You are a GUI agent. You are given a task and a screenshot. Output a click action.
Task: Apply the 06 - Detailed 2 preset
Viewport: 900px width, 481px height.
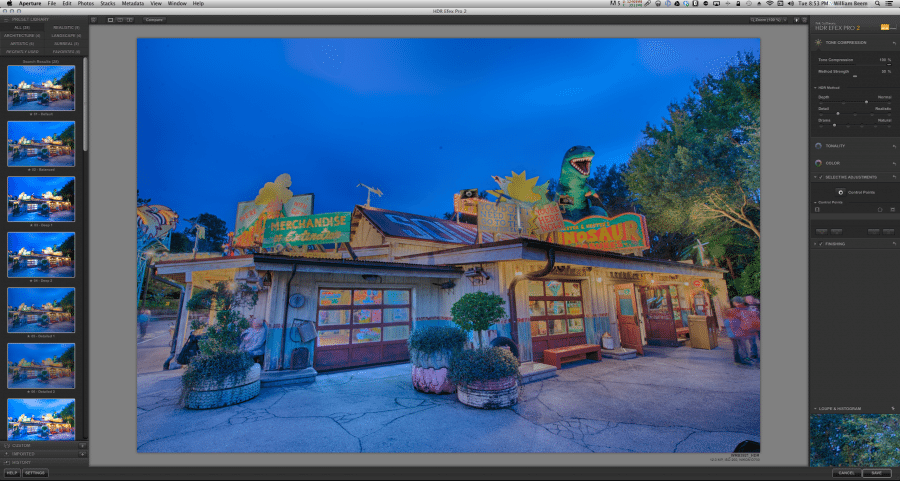(41, 366)
